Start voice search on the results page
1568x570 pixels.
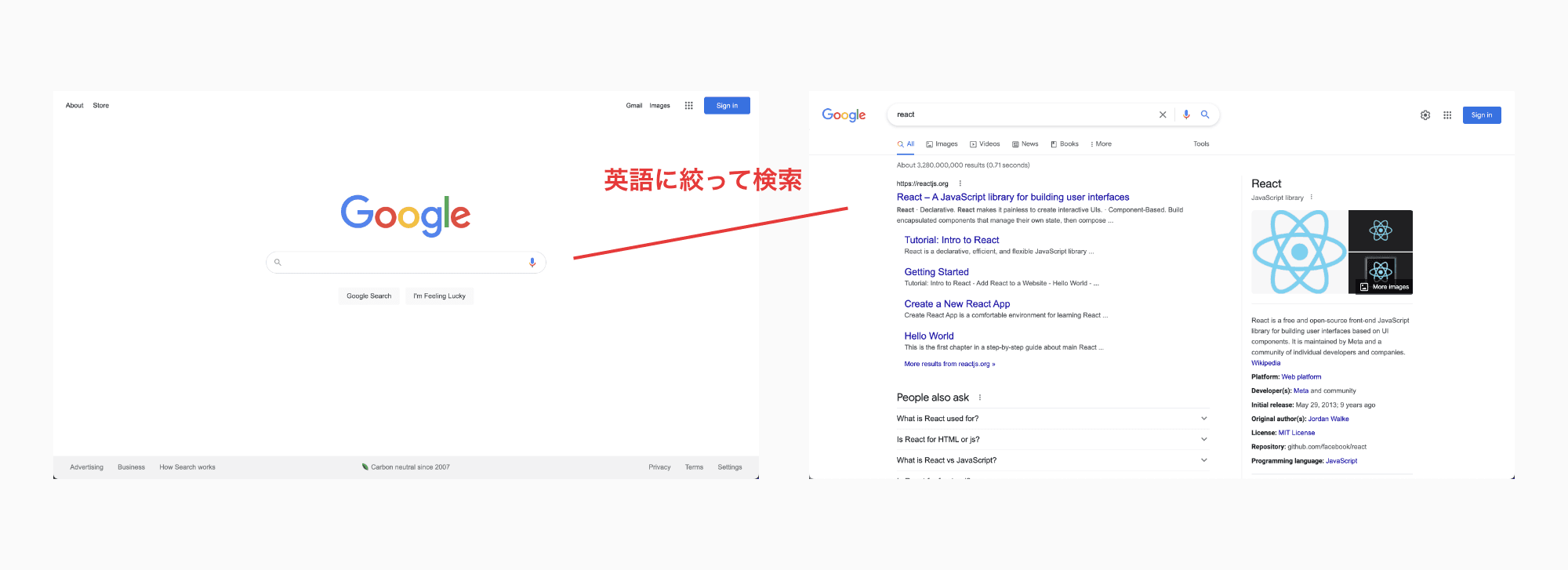pyautogui.click(x=1186, y=114)
